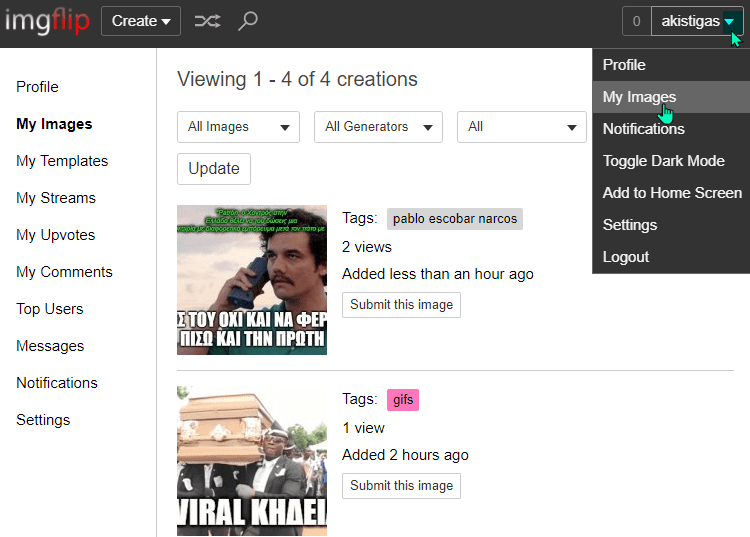The width and height of the screenshot is (750, 537).
Task: Click the shuffle random image icon
Action: tap(207, 21)
